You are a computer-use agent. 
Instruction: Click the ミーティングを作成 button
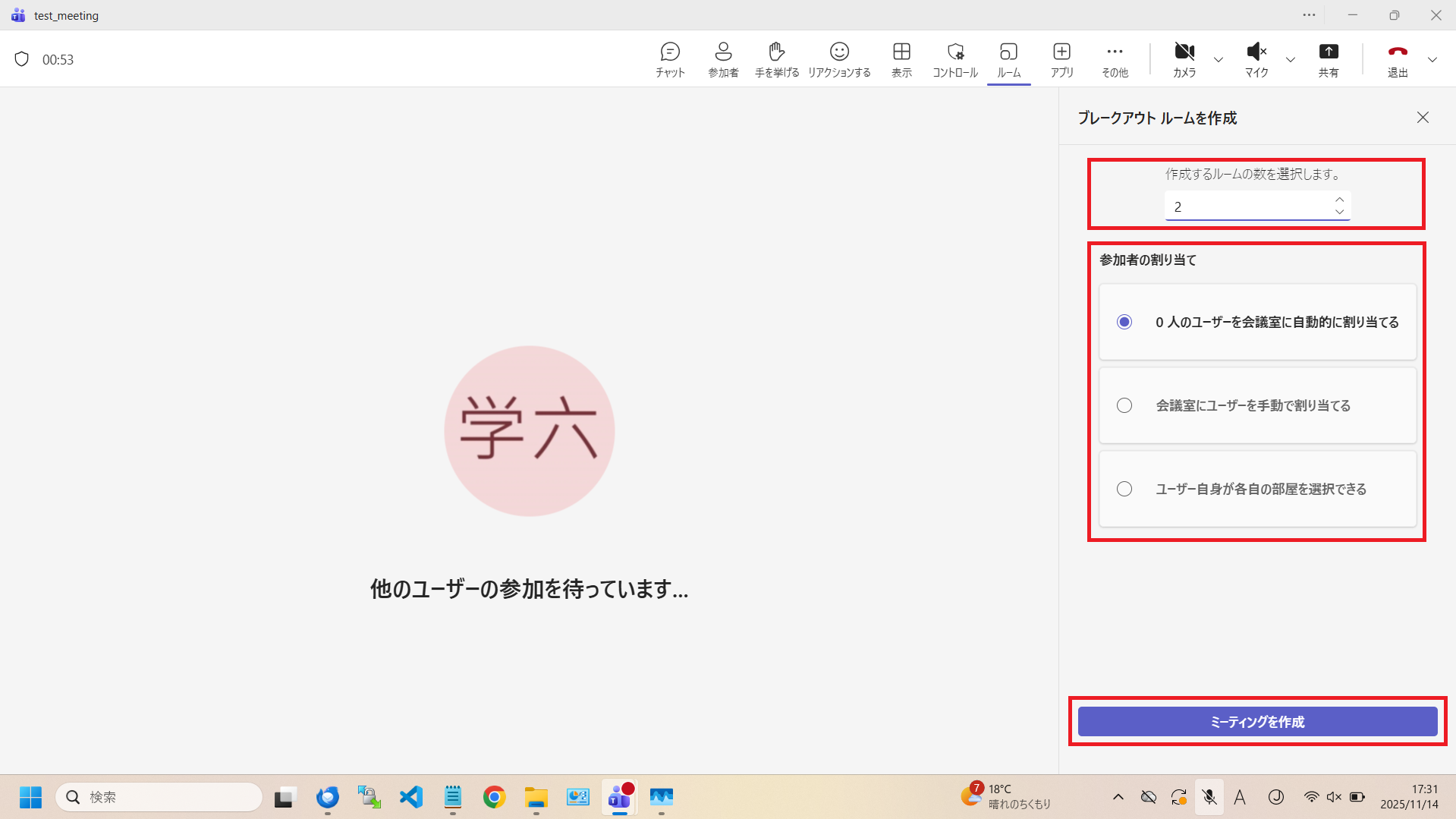tap(1257, 722)
